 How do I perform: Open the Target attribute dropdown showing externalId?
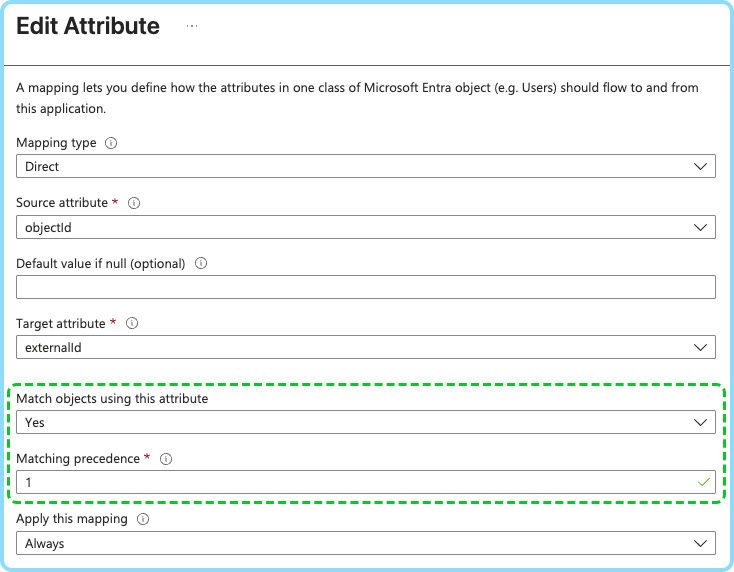tap(365, 348)
